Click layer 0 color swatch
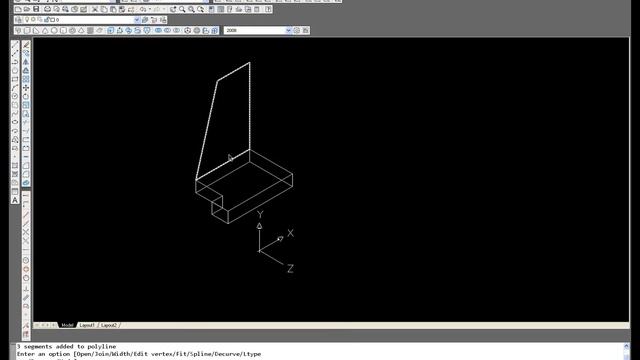 tap(52, 20)
